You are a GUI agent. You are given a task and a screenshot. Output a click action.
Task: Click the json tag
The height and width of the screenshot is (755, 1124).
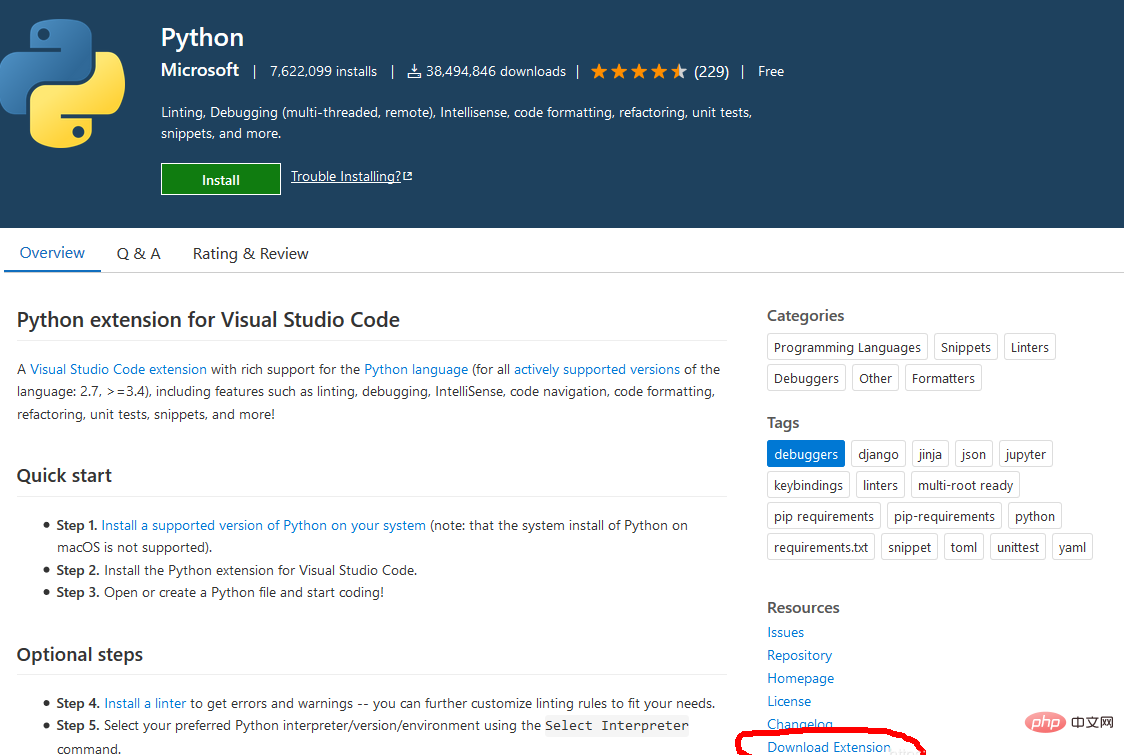pyautogui.click(x=973, y=454)
